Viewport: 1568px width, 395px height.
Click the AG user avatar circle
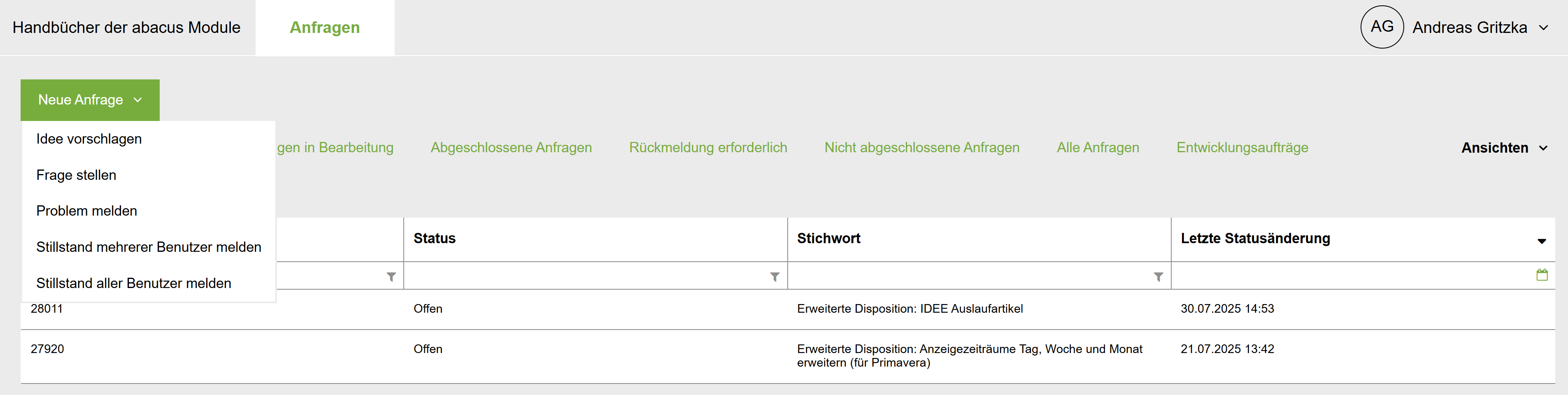click(1382, 28)
